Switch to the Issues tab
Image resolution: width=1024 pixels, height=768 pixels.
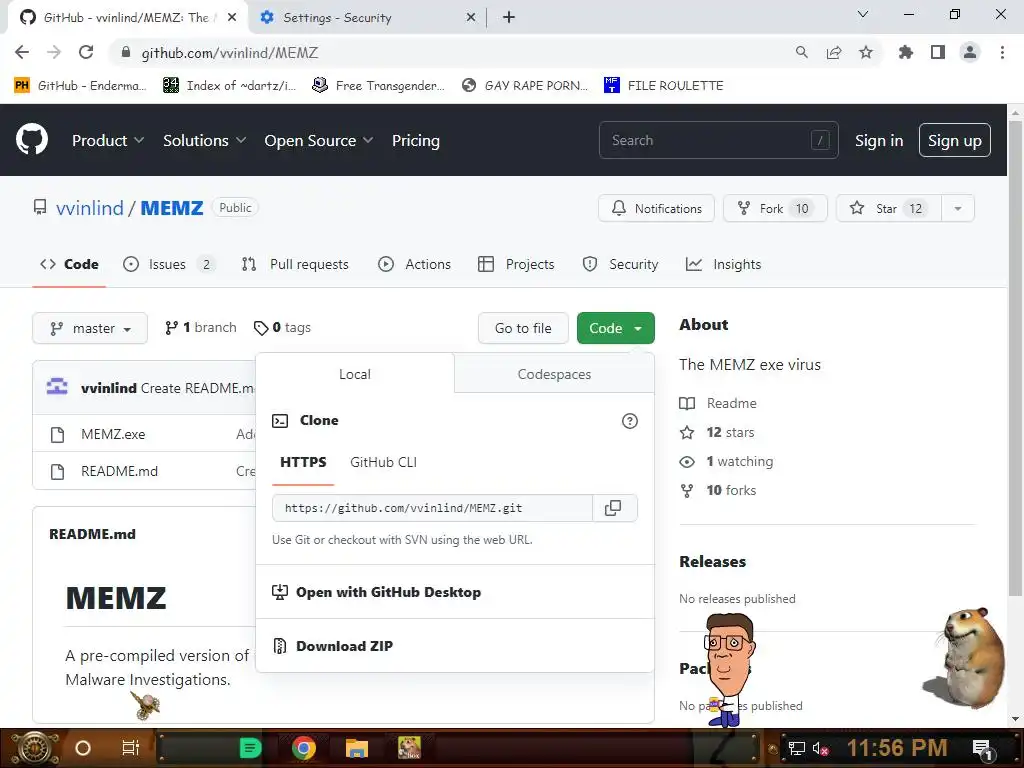[x=167, y=264]
